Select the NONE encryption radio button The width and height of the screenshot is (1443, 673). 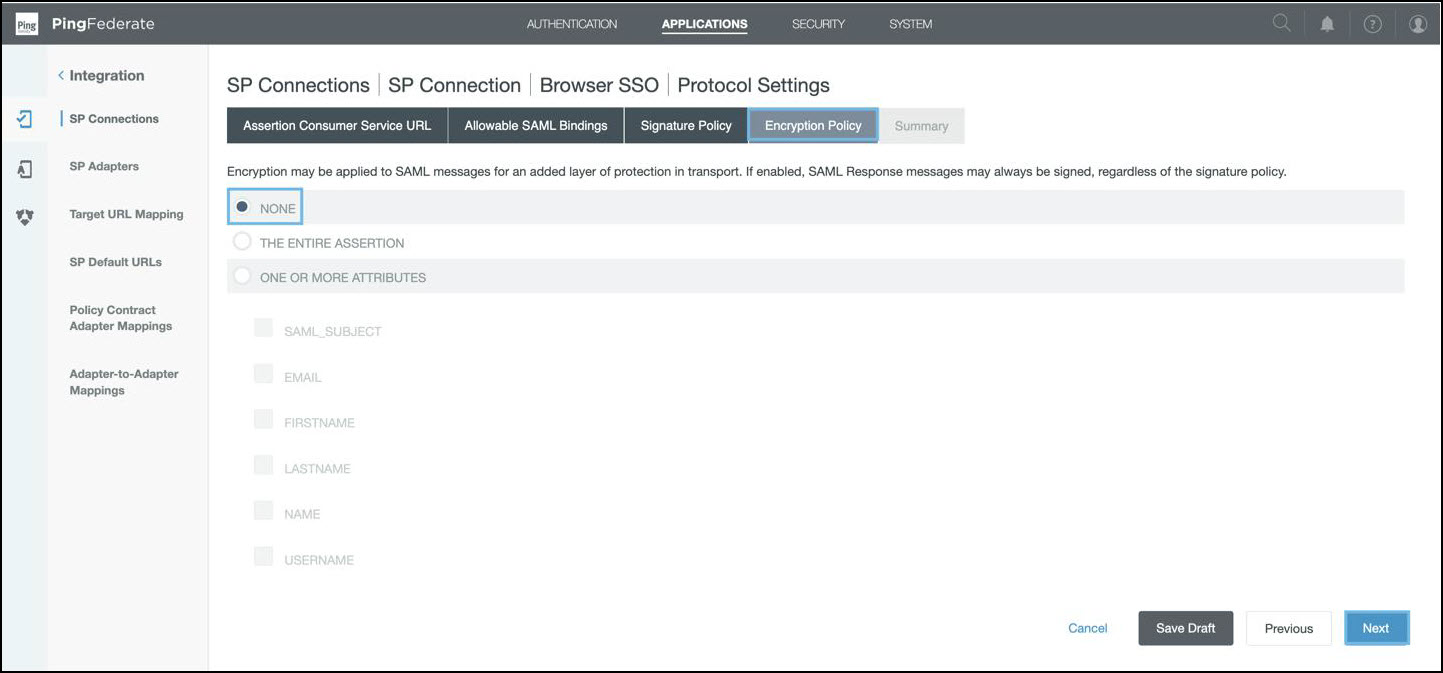click(242, 207)
